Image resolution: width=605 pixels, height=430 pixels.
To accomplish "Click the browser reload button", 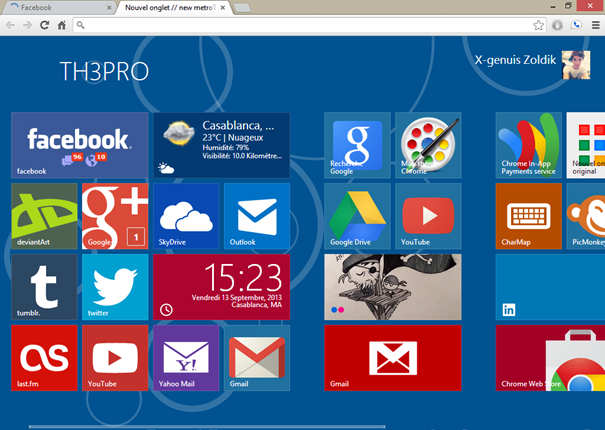I will pos(44,25).
